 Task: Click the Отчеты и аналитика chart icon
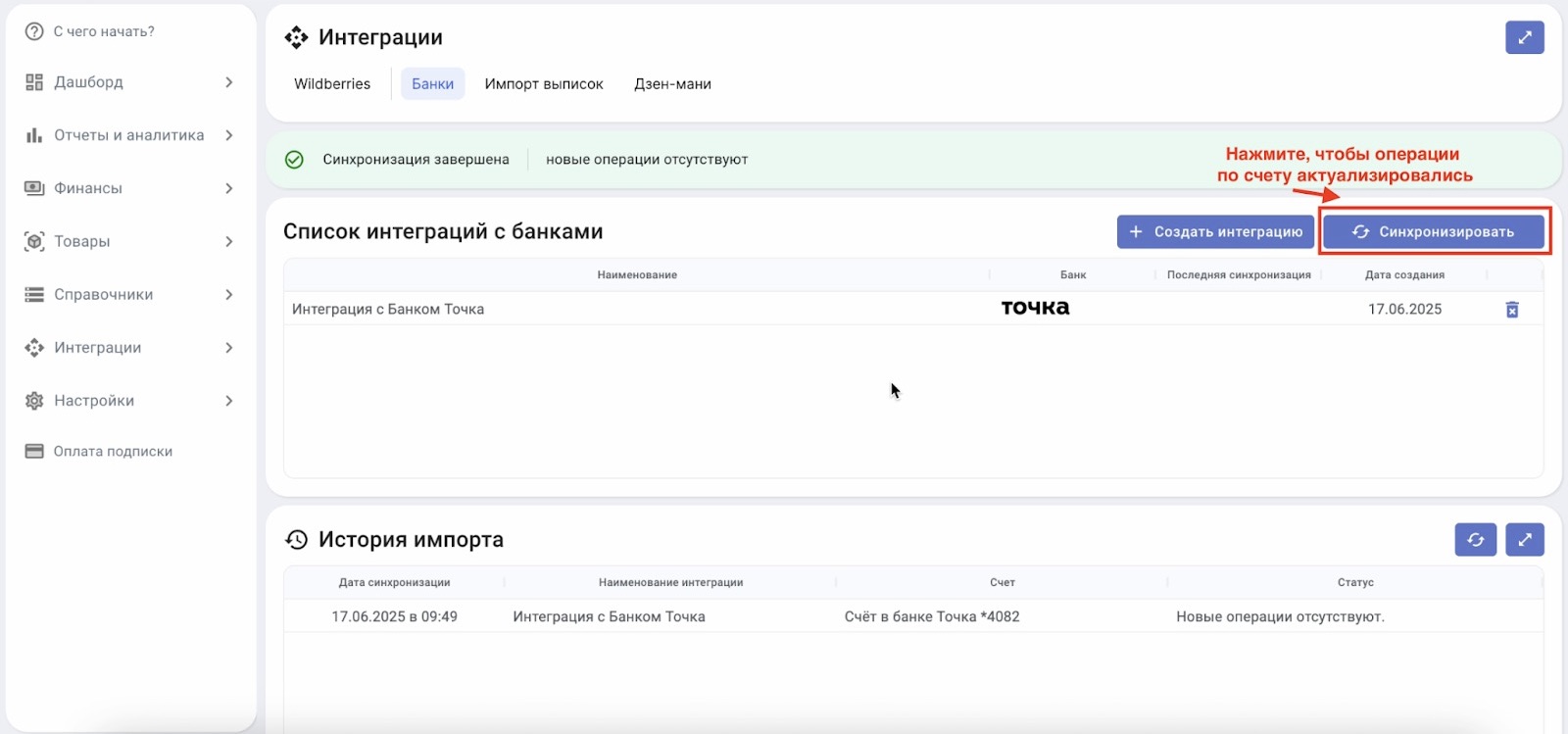click(x=34, y=135)
